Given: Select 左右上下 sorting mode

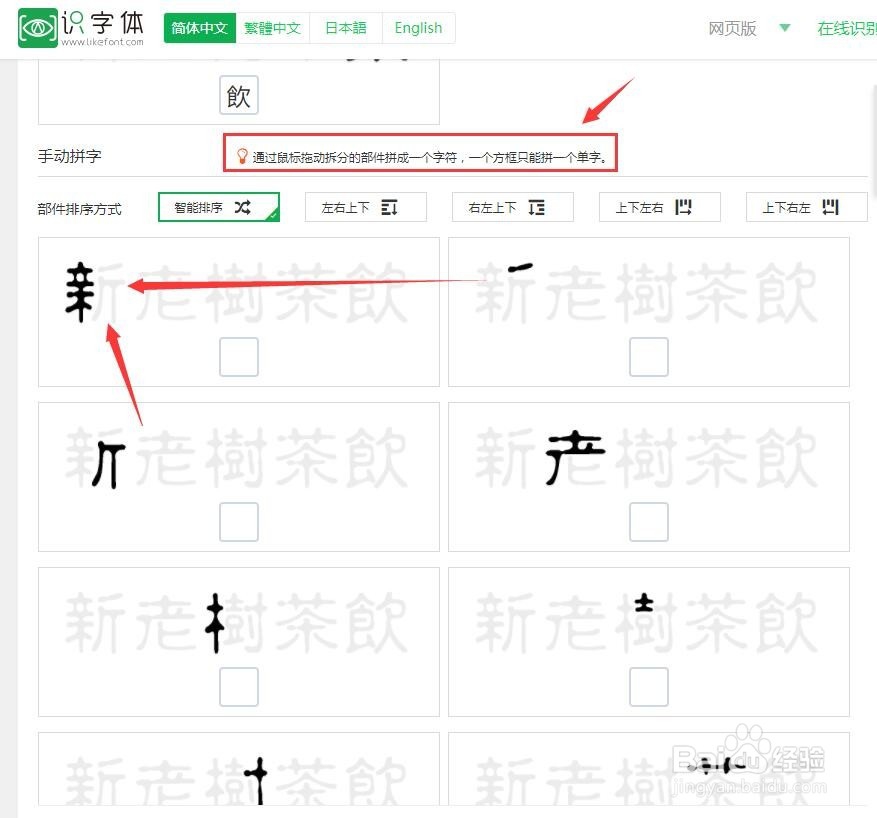Looking at the screenshot, I should pos(366,207).
